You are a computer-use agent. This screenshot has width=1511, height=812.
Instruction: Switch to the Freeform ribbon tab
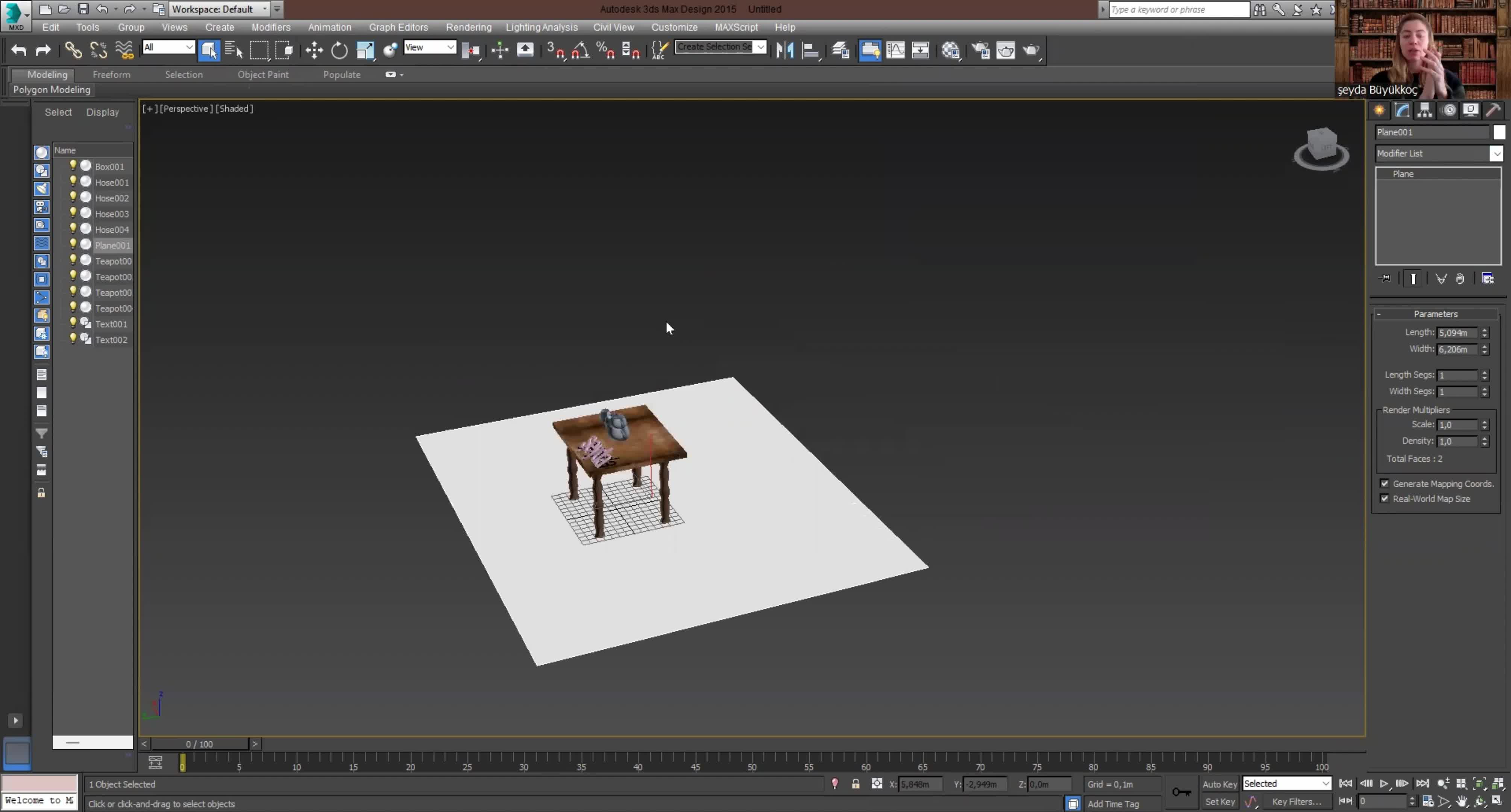click(x=111, y=75)
